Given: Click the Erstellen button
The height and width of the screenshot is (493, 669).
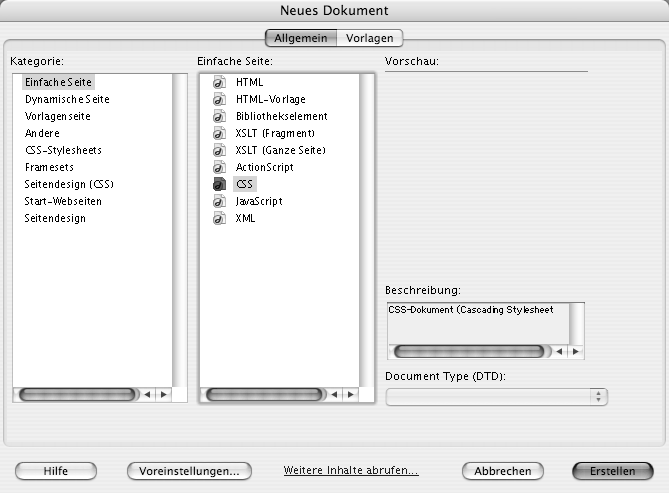Looking at the screenshot, I should [613, 471].
